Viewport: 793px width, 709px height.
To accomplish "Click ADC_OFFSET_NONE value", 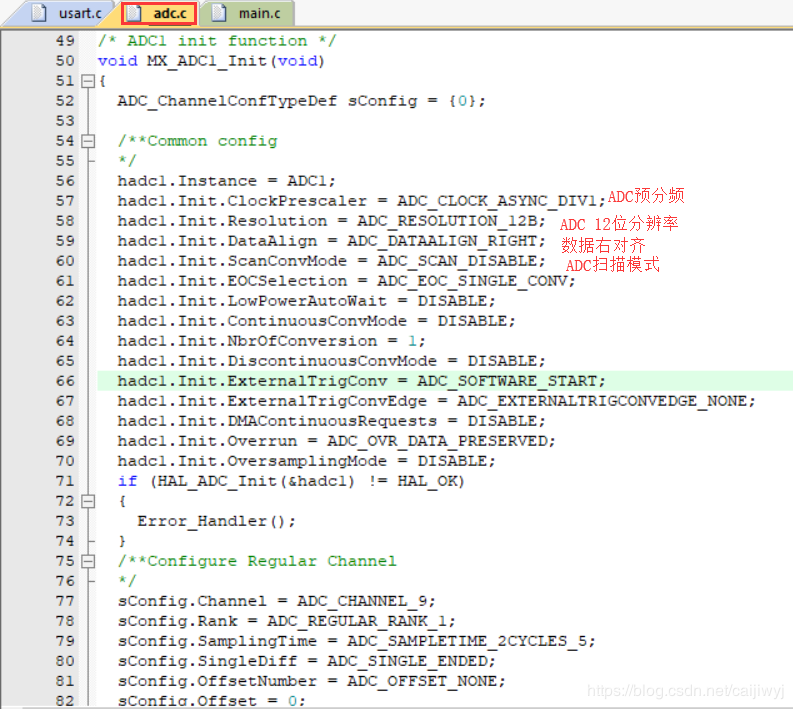I will (x=422, y=681).
